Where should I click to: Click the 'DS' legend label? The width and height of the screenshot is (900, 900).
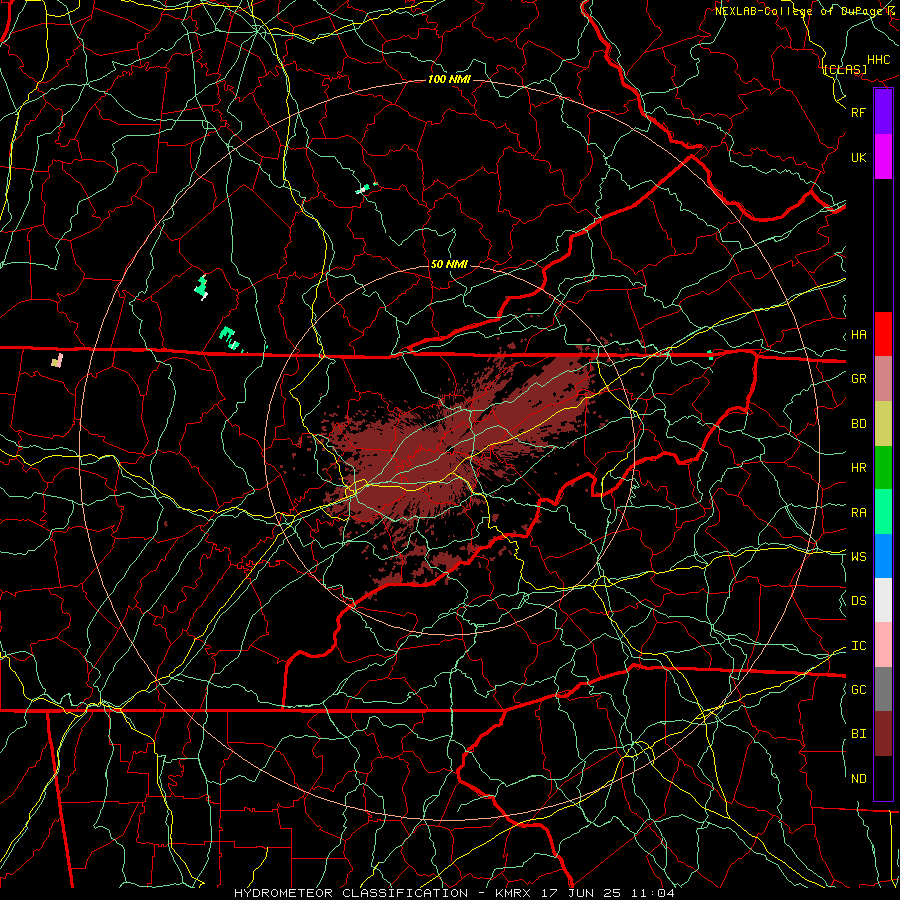(x=858, y=601)
